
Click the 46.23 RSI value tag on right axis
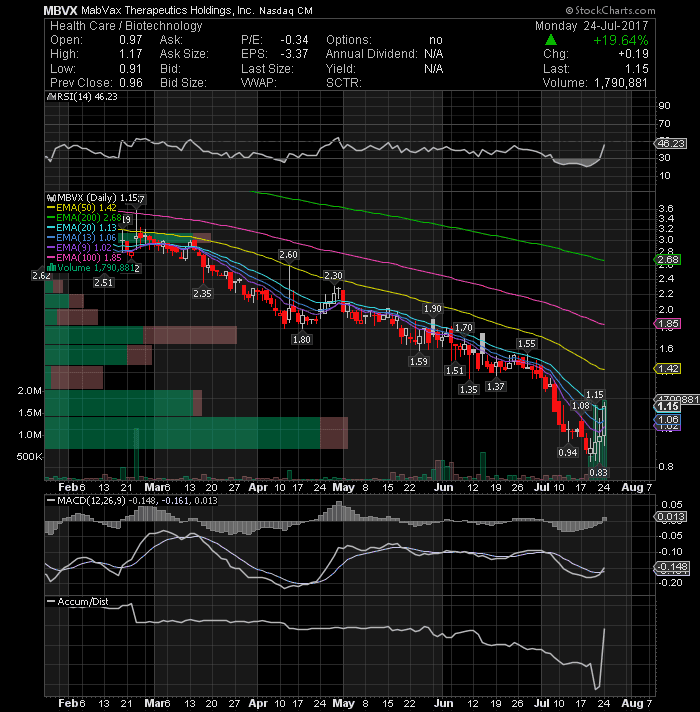[x=671, y=144]
